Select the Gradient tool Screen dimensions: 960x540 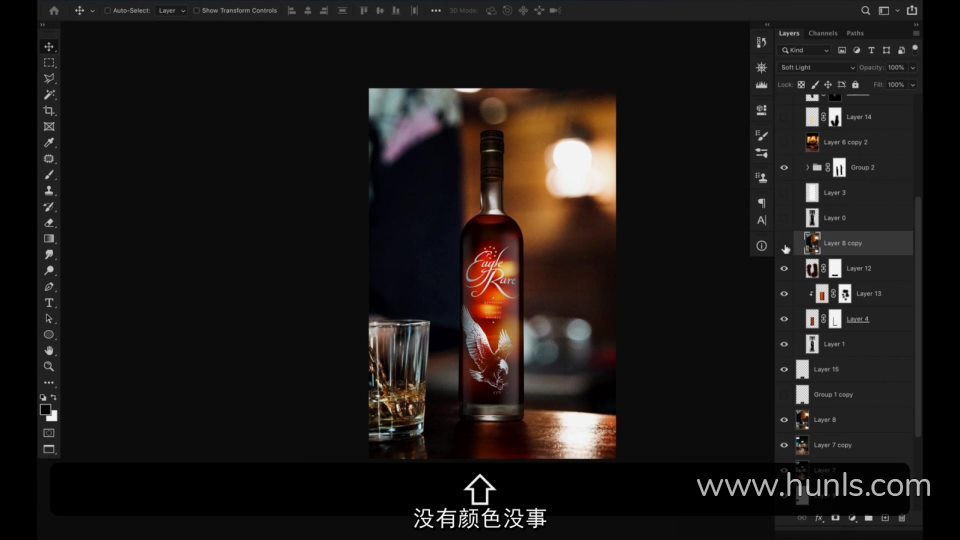49,239
